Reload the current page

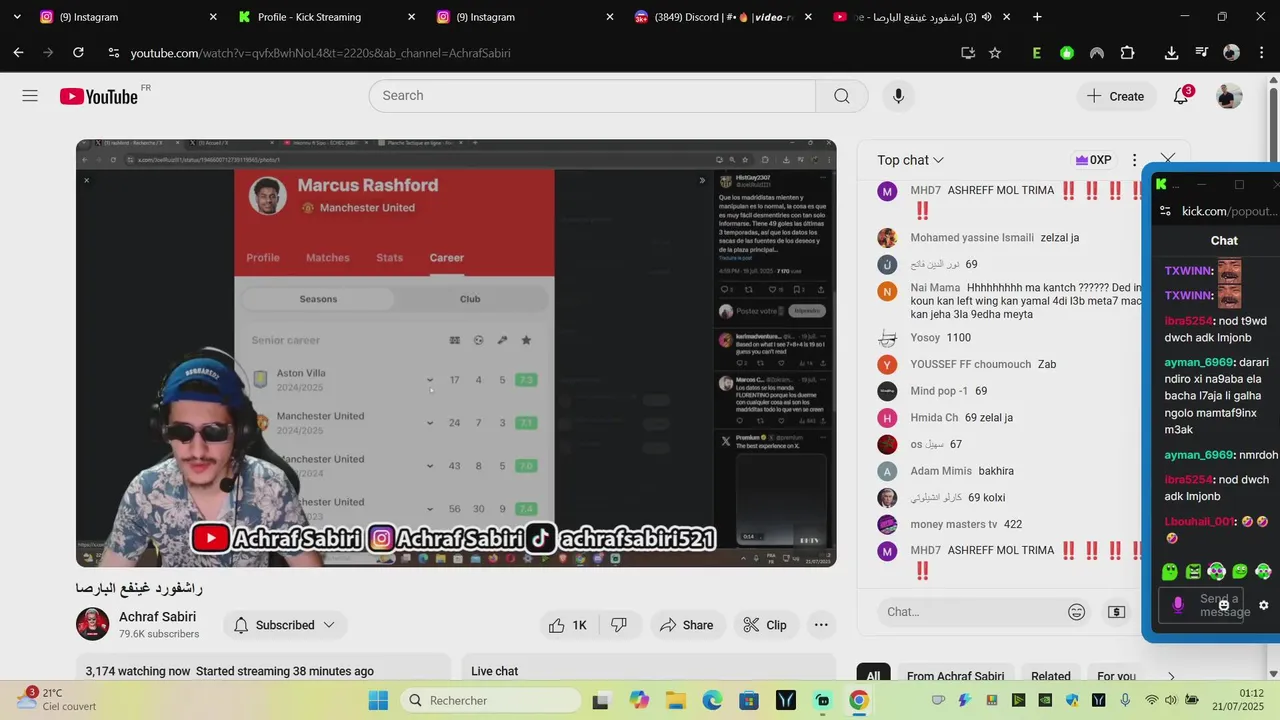point(78,53)
